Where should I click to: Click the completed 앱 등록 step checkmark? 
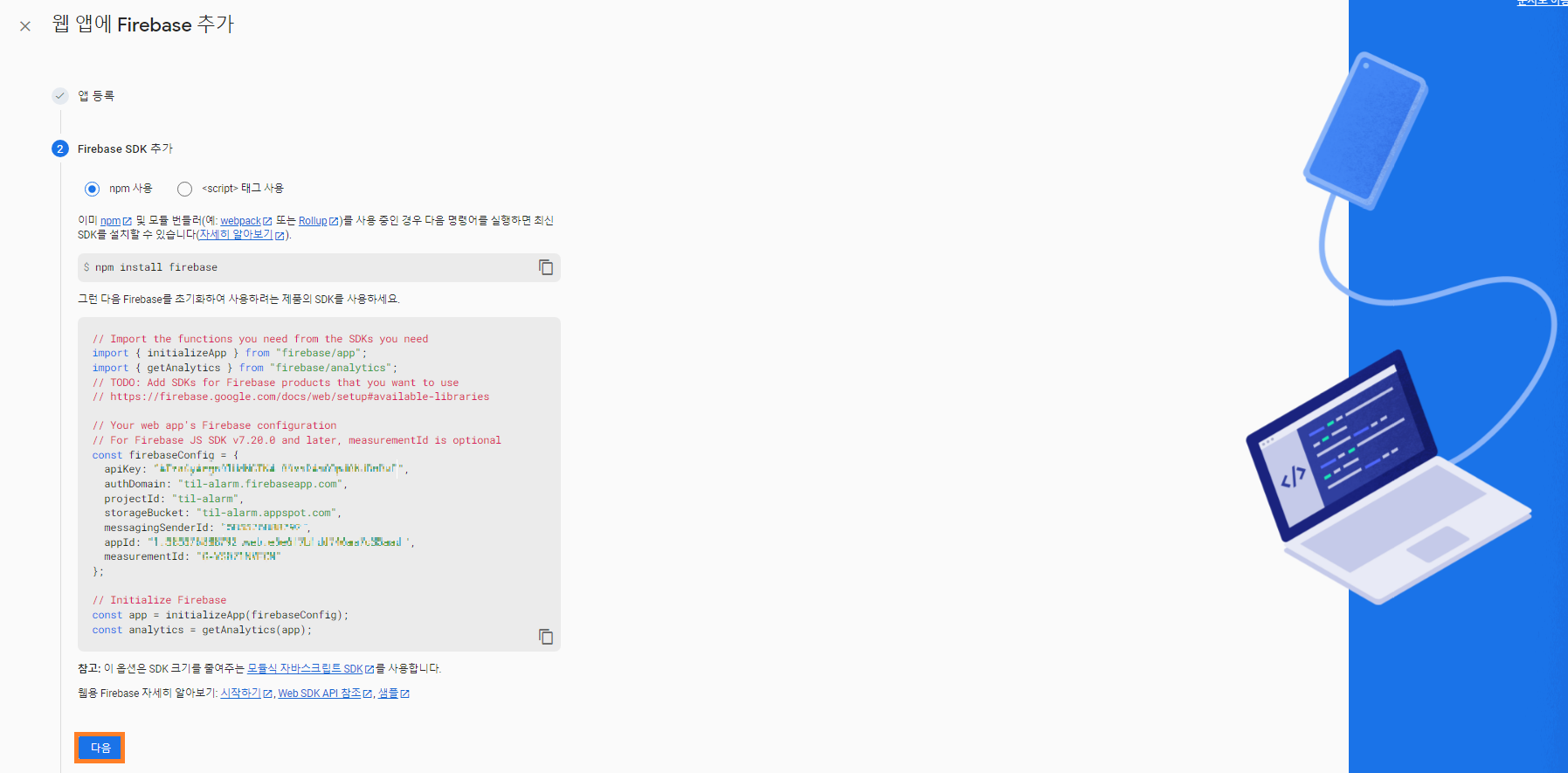coord(60,95)
